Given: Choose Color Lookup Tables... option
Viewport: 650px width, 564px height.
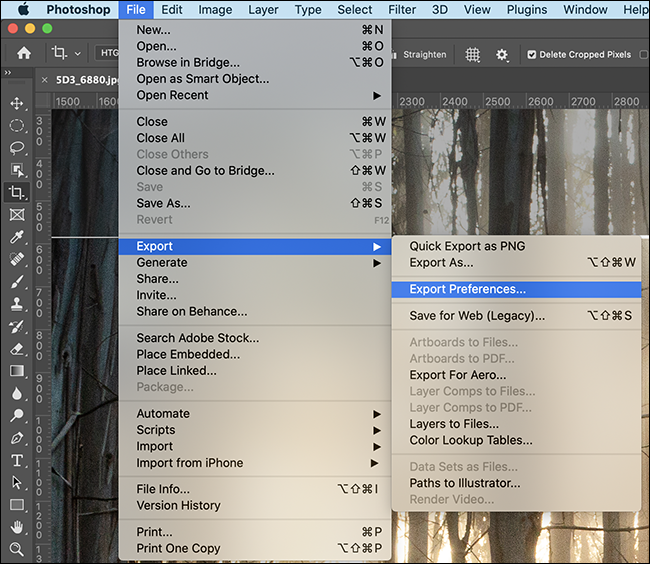Looking at the screenshot, I should (517, 440).
